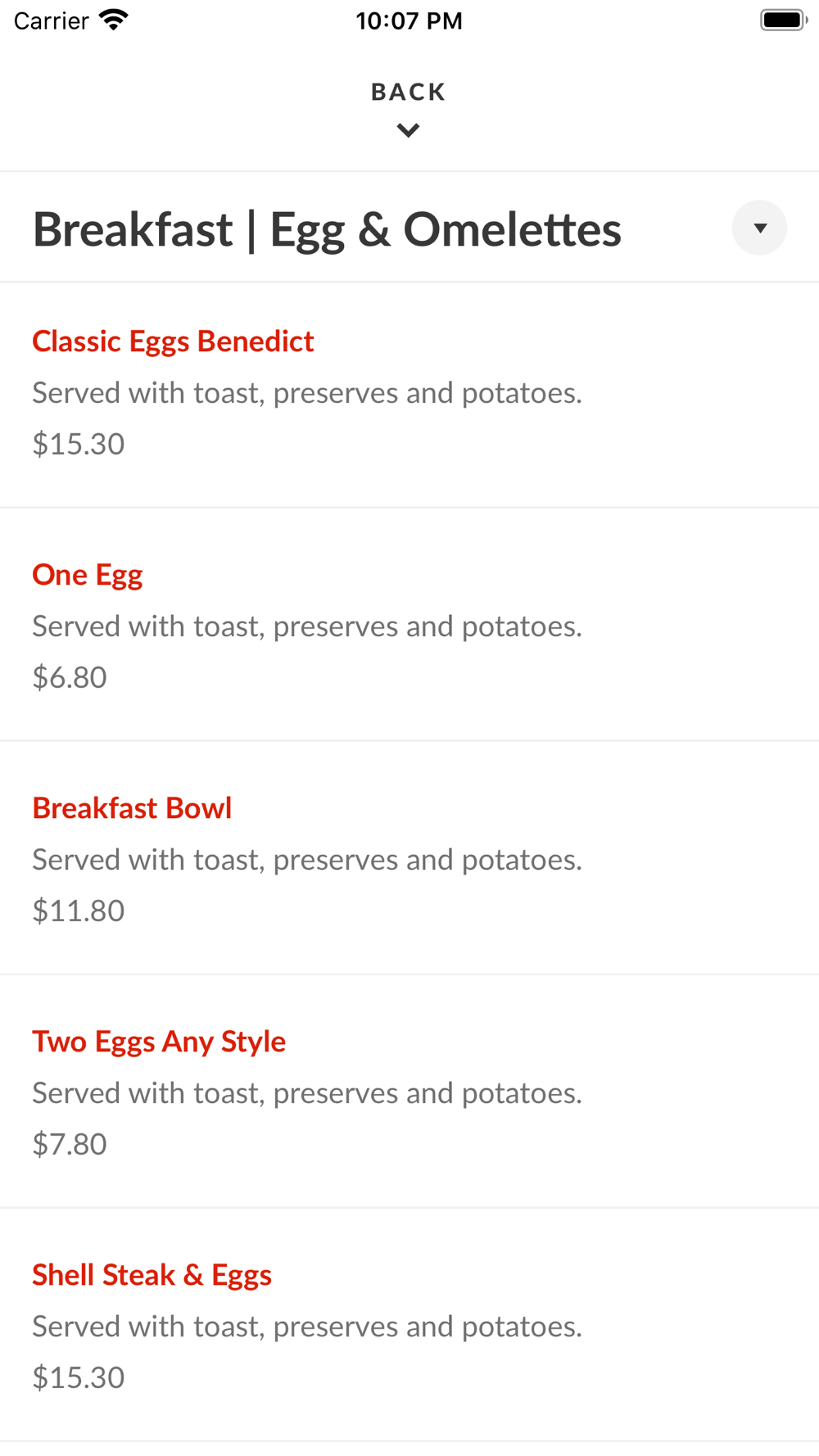This screenshot has height=1456, width=819.
Task: Select the Breakfast | Egg & Omelettes heading
Action: pos(327,229)
